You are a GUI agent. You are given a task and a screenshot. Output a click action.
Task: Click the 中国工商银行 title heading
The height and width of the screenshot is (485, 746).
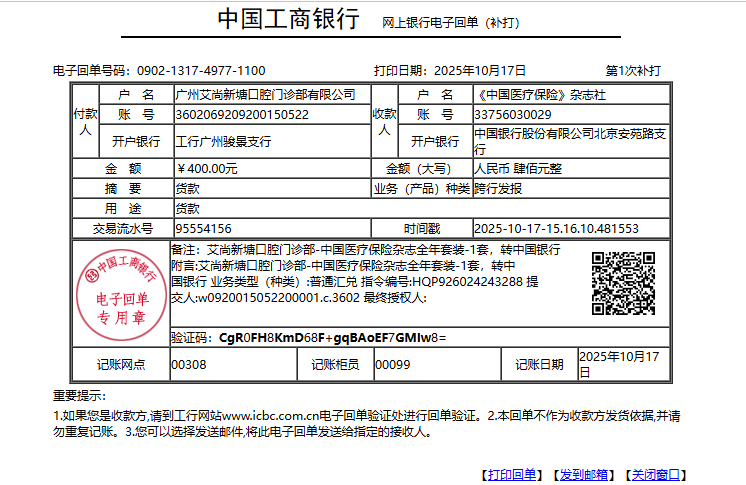[x=288, y=21]
